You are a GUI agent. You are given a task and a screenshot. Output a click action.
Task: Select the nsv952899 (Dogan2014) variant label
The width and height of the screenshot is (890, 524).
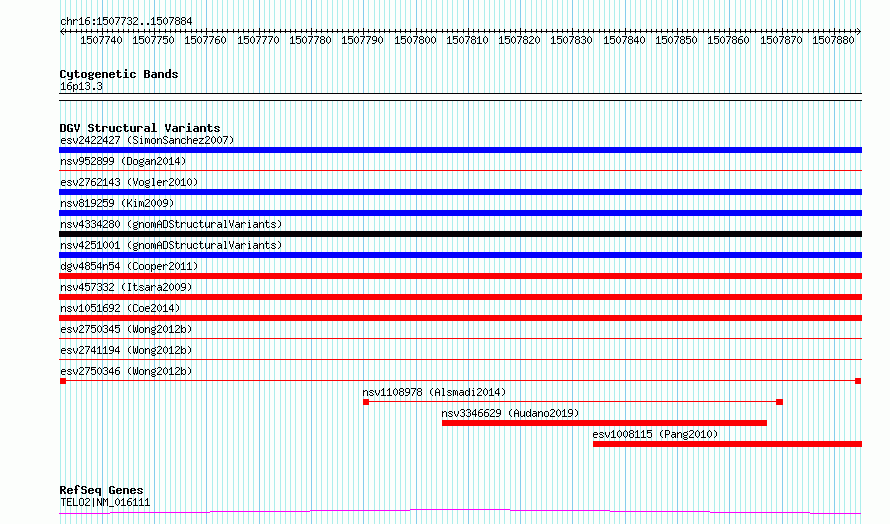(x=123, y=161)
